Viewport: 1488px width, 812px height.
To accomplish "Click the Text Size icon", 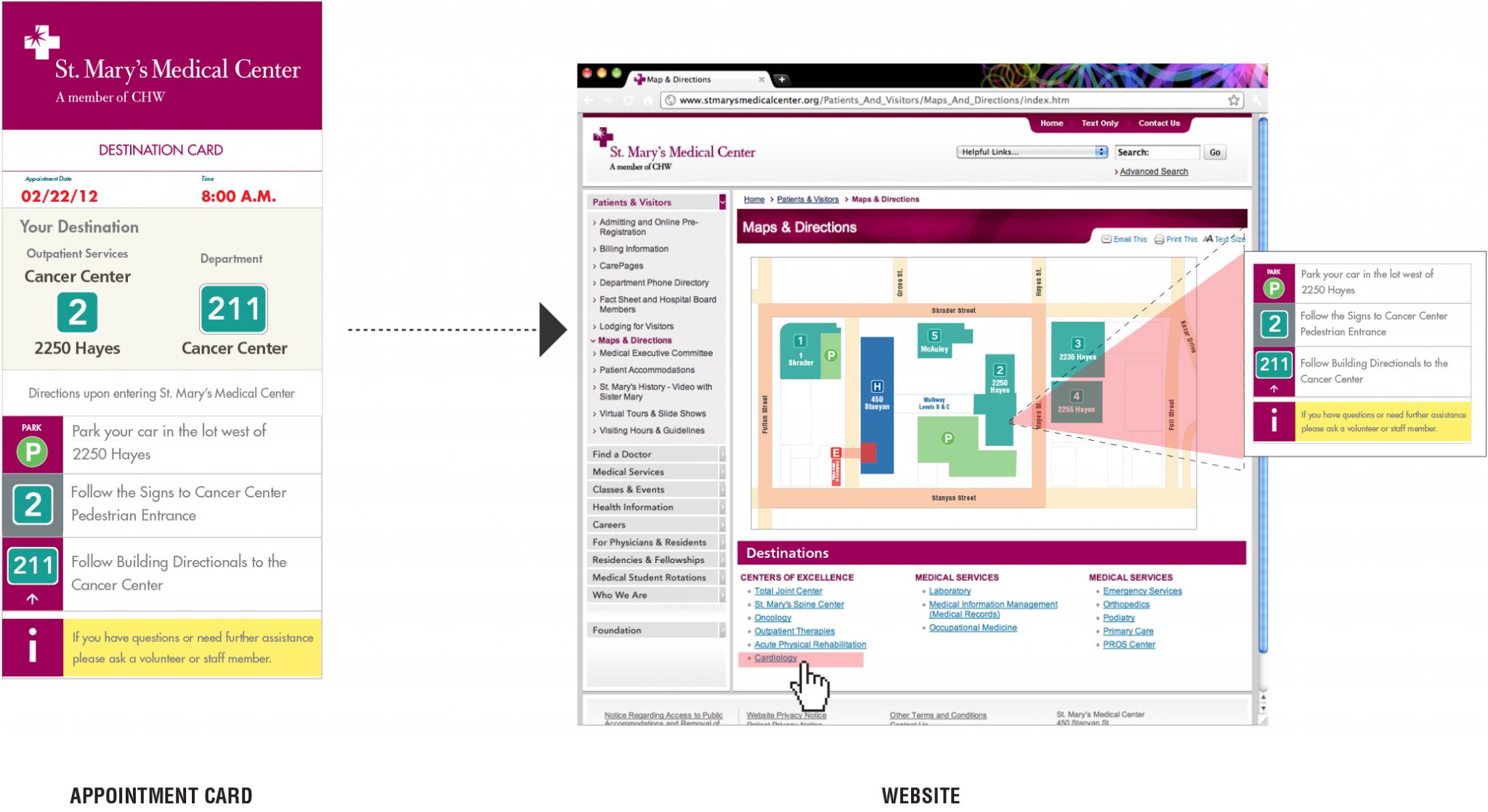I will pyautogui.click(x=1208, y=239).
